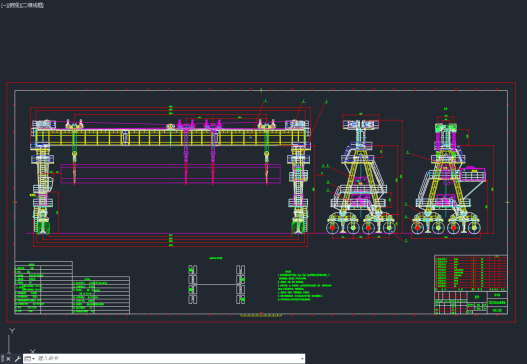Close the command line window
The width and height of the screenshot is (527, 364).
(8, 359)
